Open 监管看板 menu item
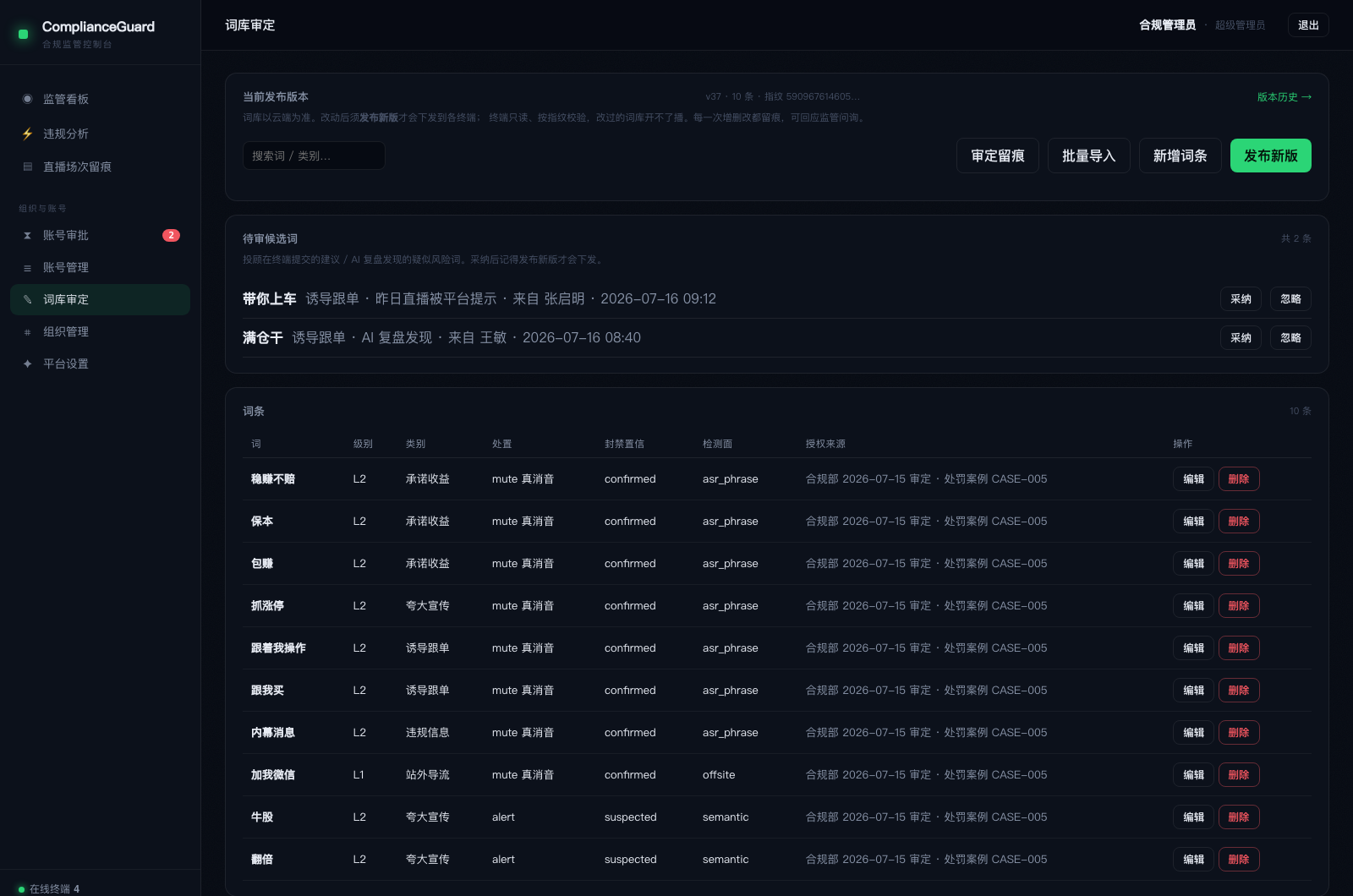Viewport: 1353px width, 896px height. pos(100,99)
